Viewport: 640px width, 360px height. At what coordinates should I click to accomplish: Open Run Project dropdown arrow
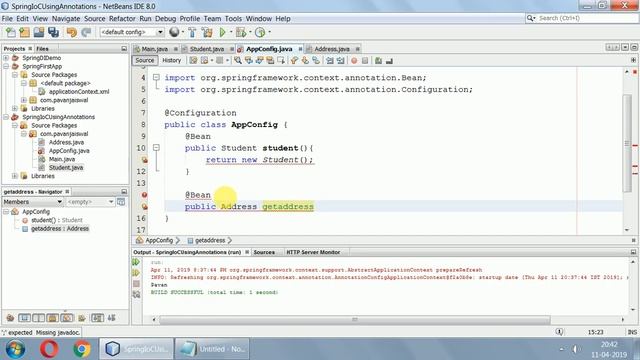231,32
